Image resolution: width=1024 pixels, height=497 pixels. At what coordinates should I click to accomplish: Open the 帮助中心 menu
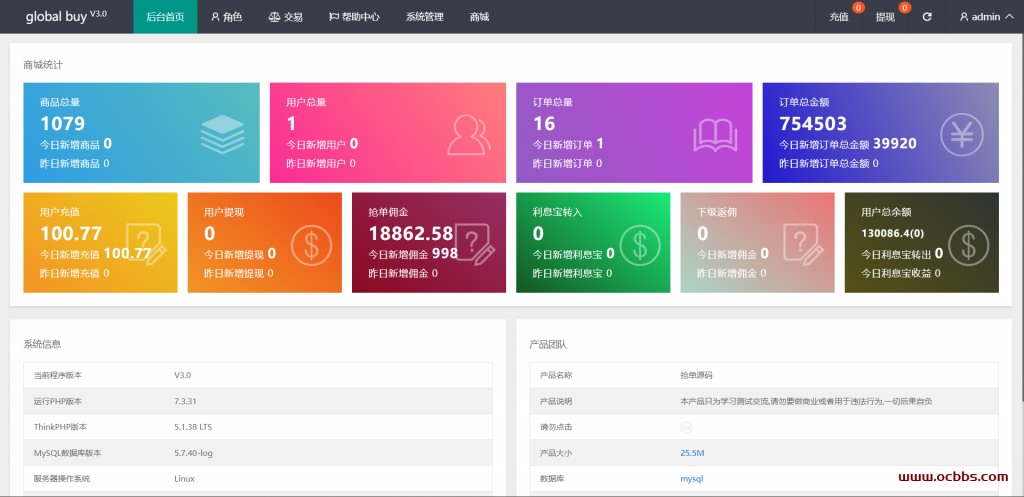[x=354, y=17]
